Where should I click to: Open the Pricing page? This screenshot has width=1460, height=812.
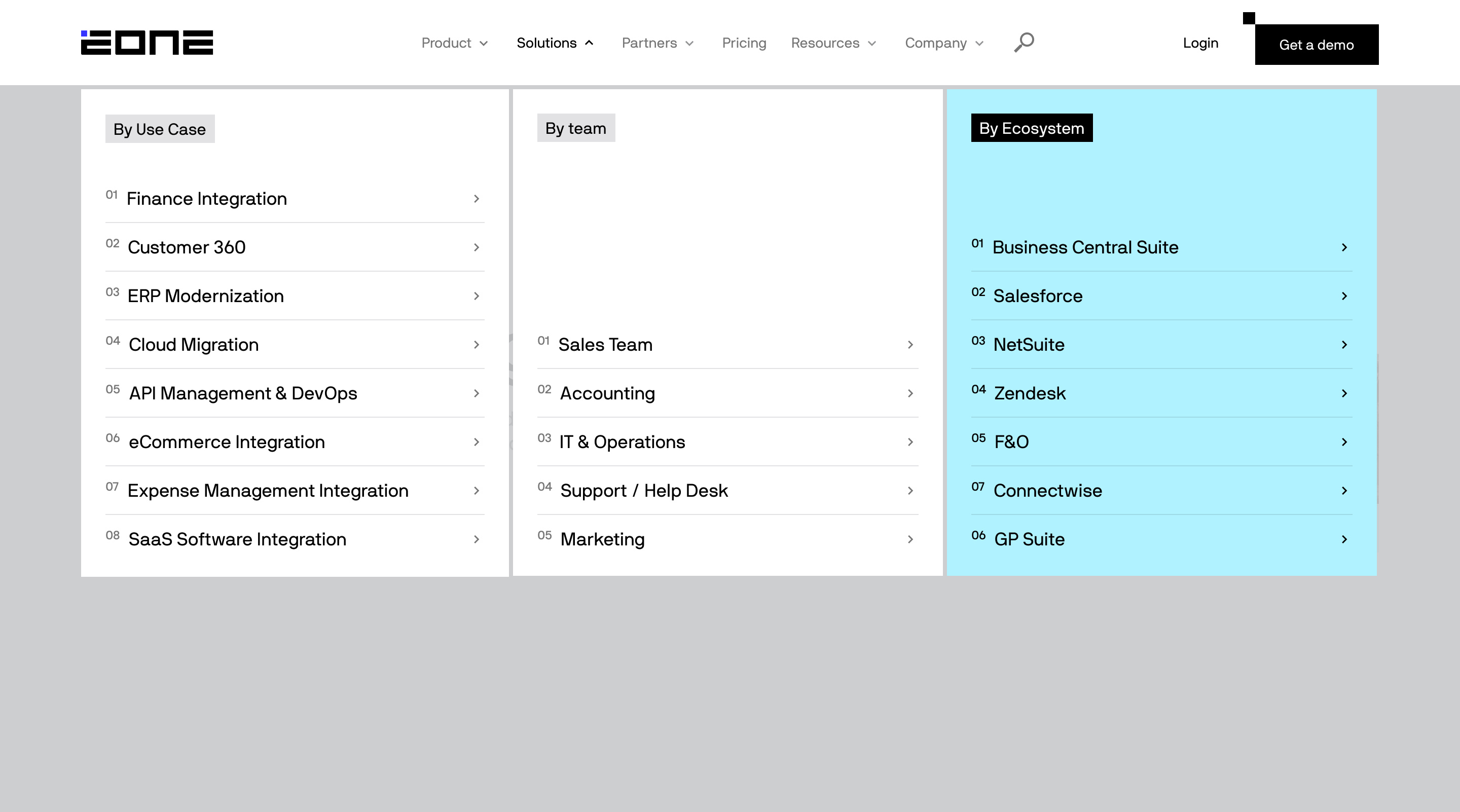point(744,43)
